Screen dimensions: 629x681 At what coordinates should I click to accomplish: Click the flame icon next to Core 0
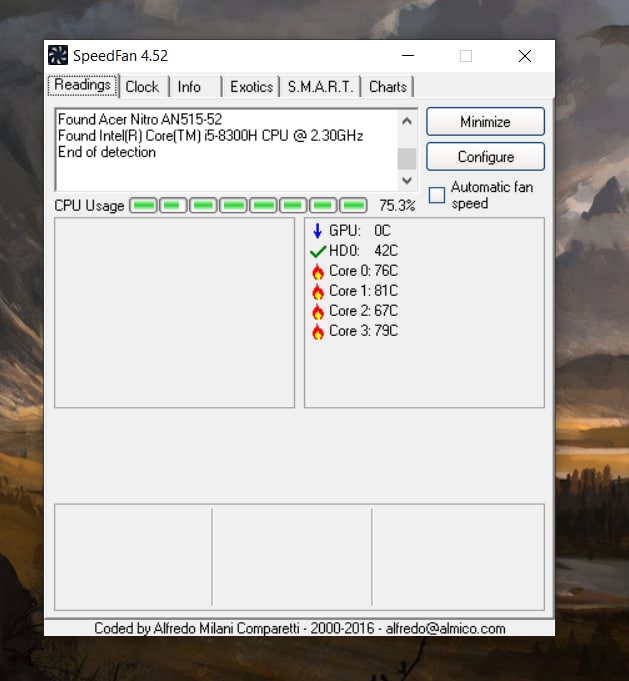(318, 271)
